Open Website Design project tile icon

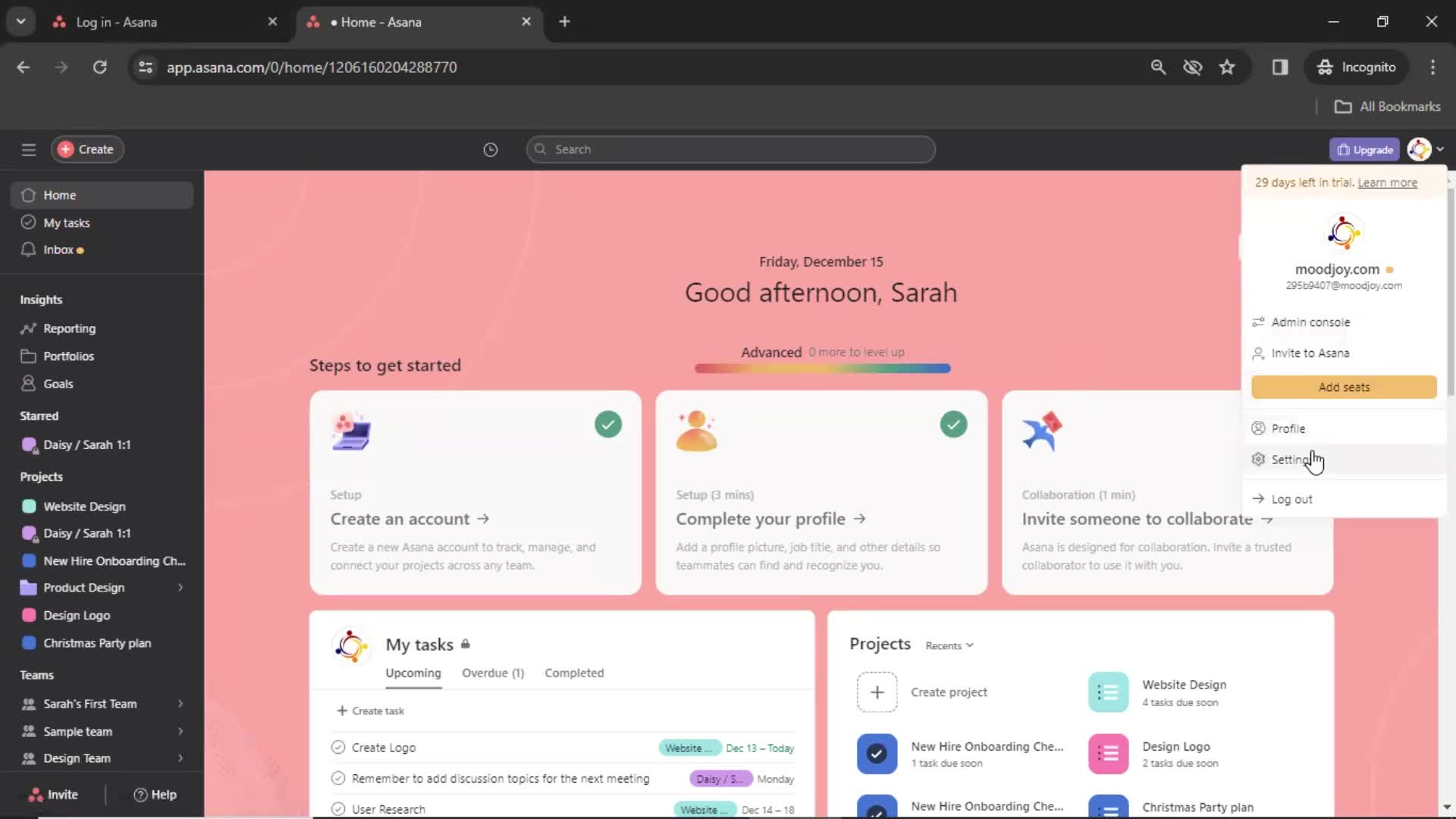pyautogui.click(x=1108, y=692)
